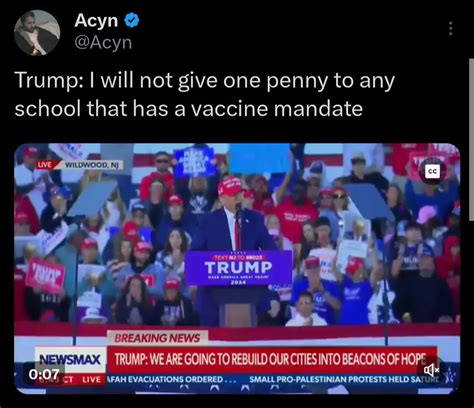Unmute the video using speaker icon
Image resolution: width=474 pixels, height=408 pixels.
tap(431, 369)
